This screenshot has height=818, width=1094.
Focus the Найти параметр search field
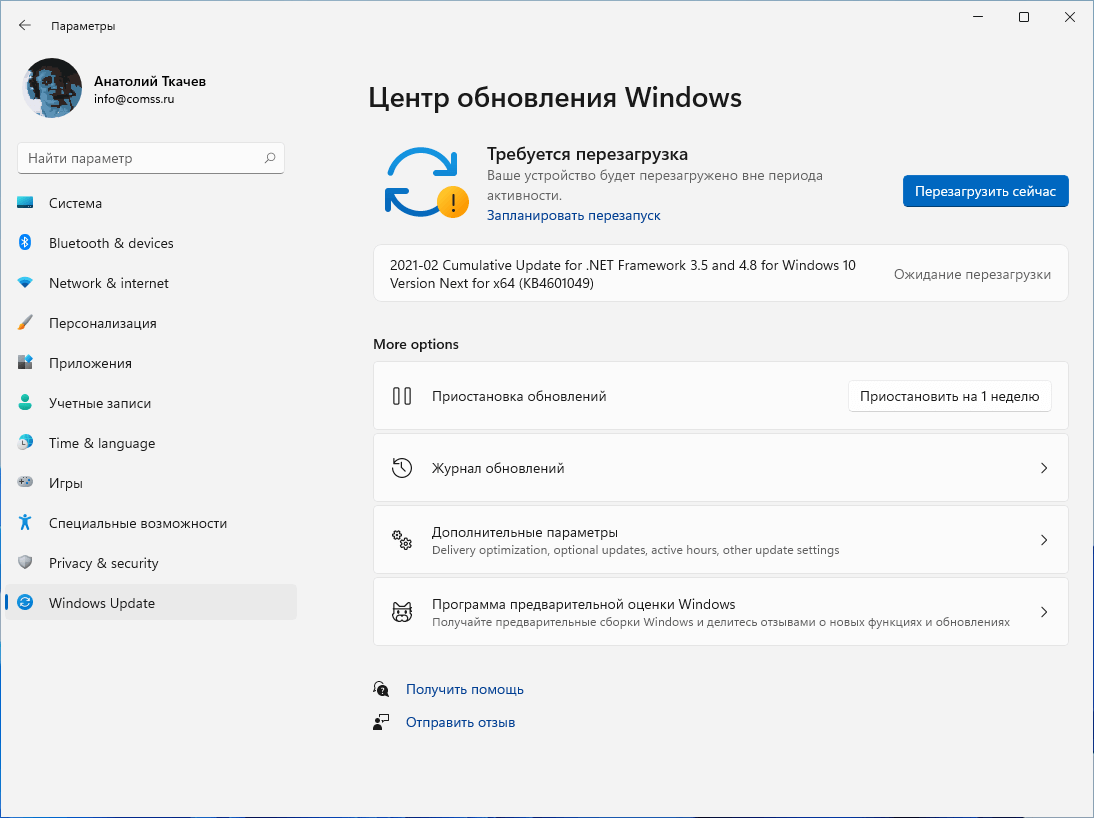click(140, 158)
